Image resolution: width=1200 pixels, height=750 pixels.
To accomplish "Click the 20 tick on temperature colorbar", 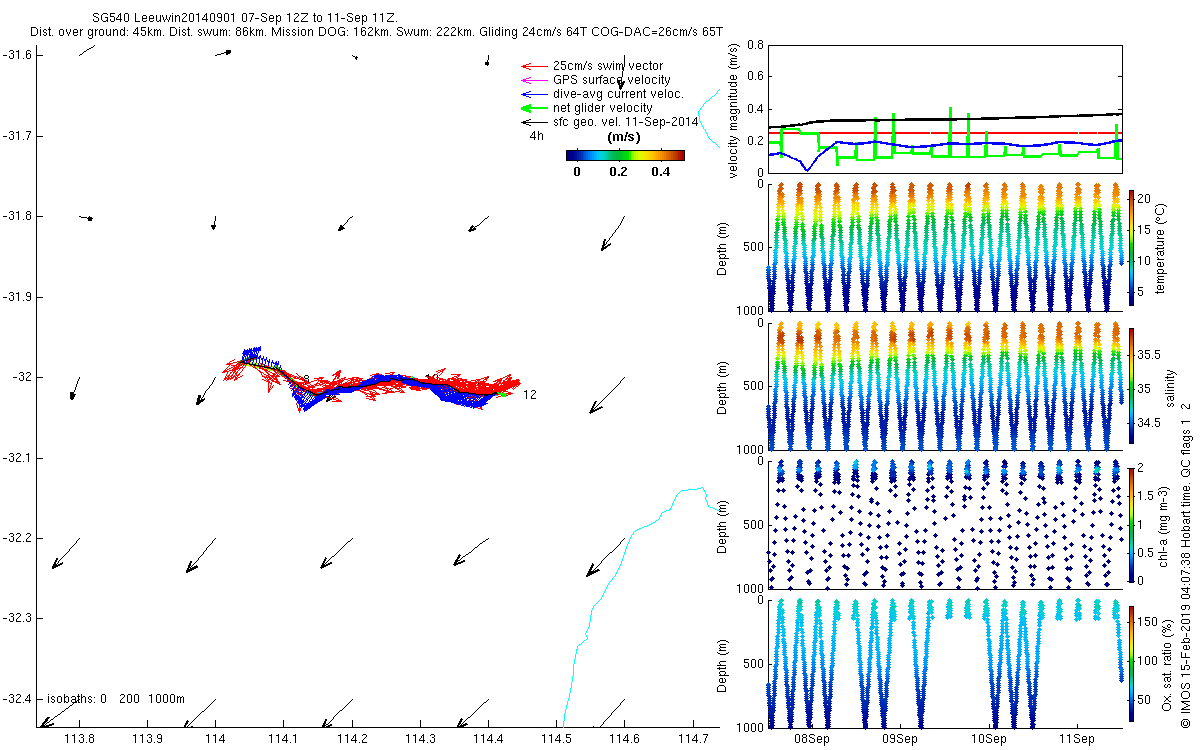I will coord(1146,199).
